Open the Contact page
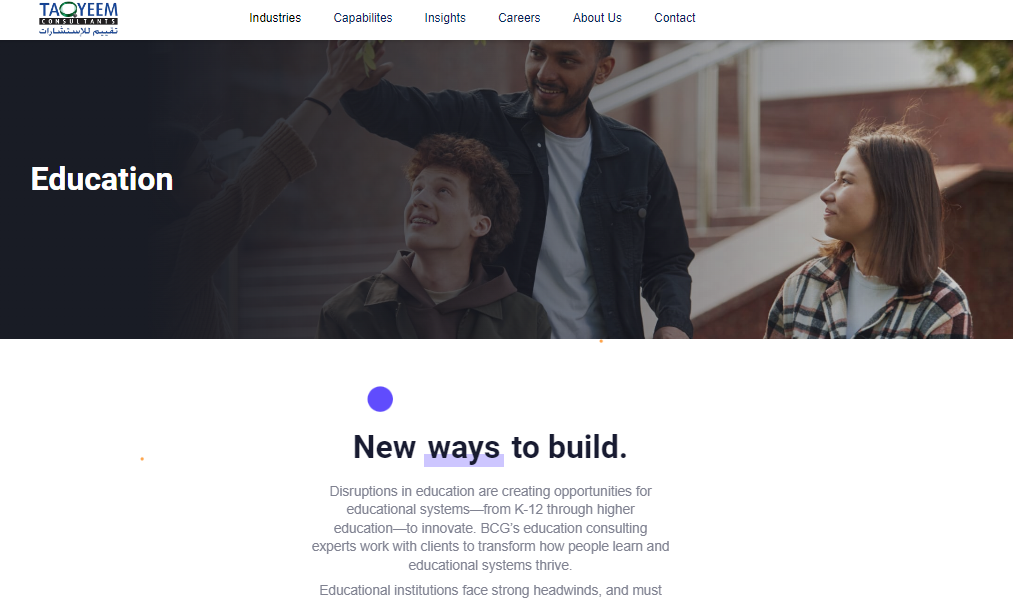 [x=674, y=18]
